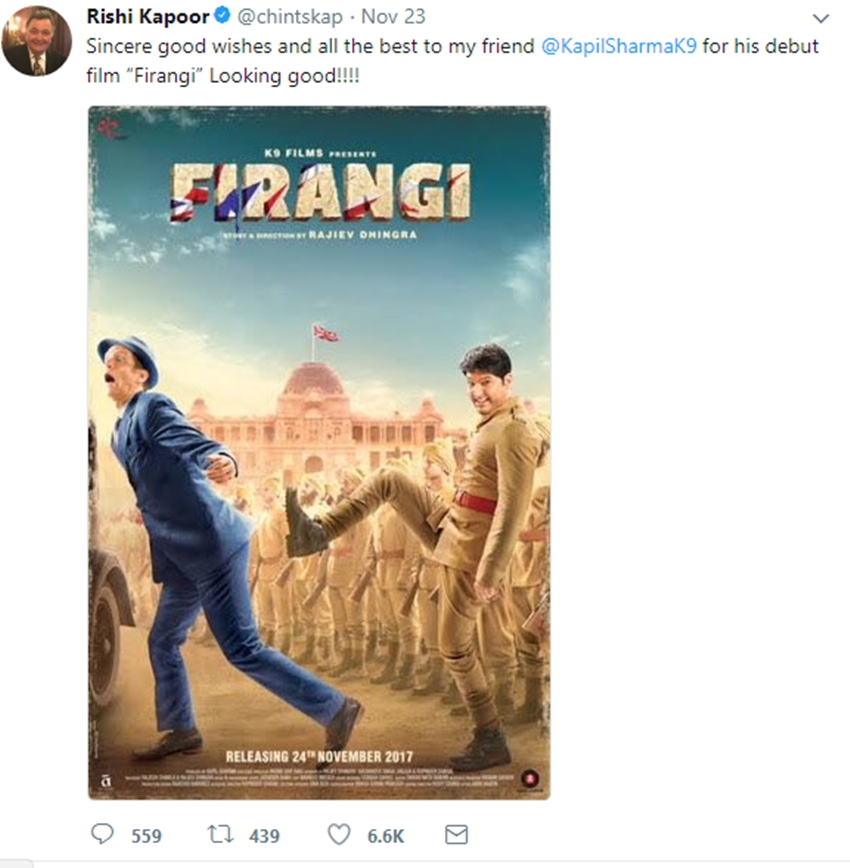The height and width of the screenshot is (868, 850).
Task: Click the red logo on the poster's top-left corner
Action: 108,128
